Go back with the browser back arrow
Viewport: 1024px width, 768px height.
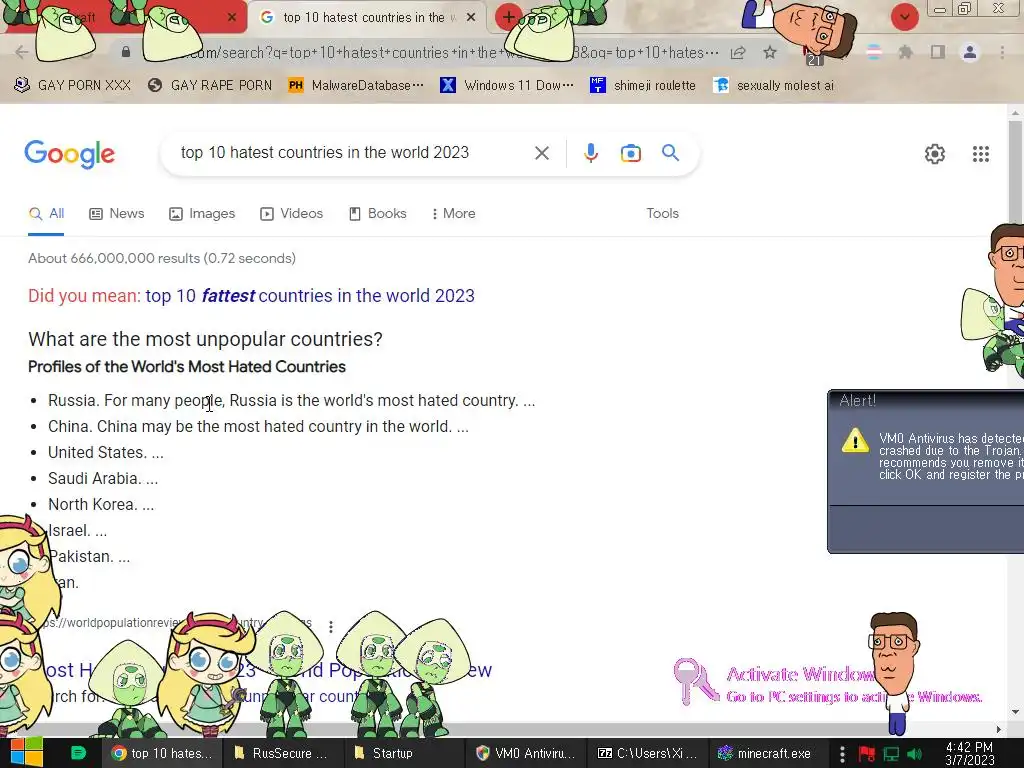22,52
